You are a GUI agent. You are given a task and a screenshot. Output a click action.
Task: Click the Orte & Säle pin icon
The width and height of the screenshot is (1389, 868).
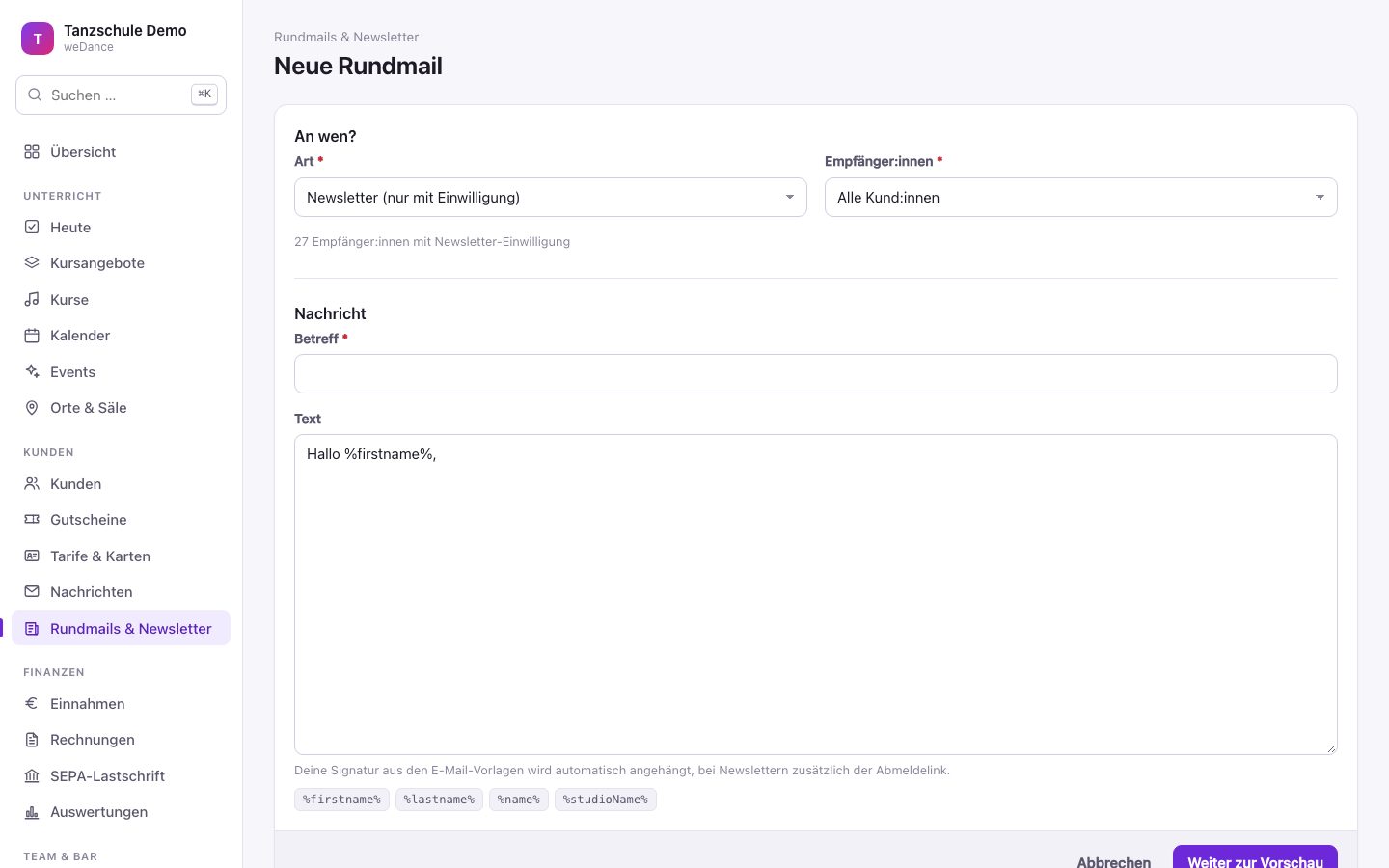pos(32,408)
